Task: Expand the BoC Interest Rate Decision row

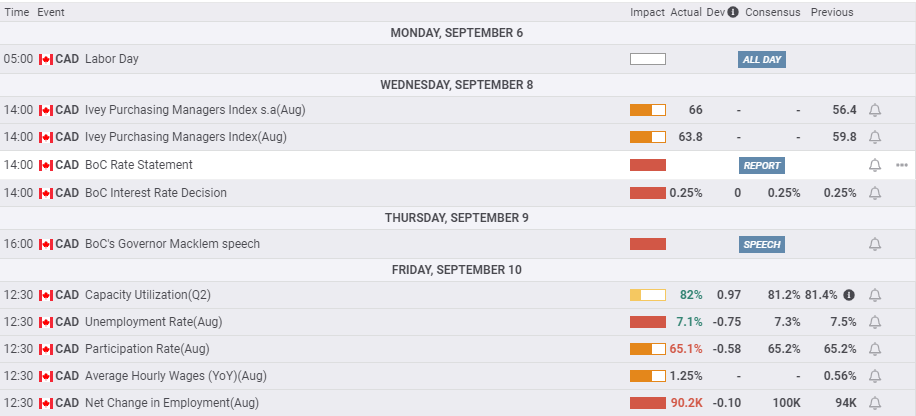Action: click(x=458, y=193)
